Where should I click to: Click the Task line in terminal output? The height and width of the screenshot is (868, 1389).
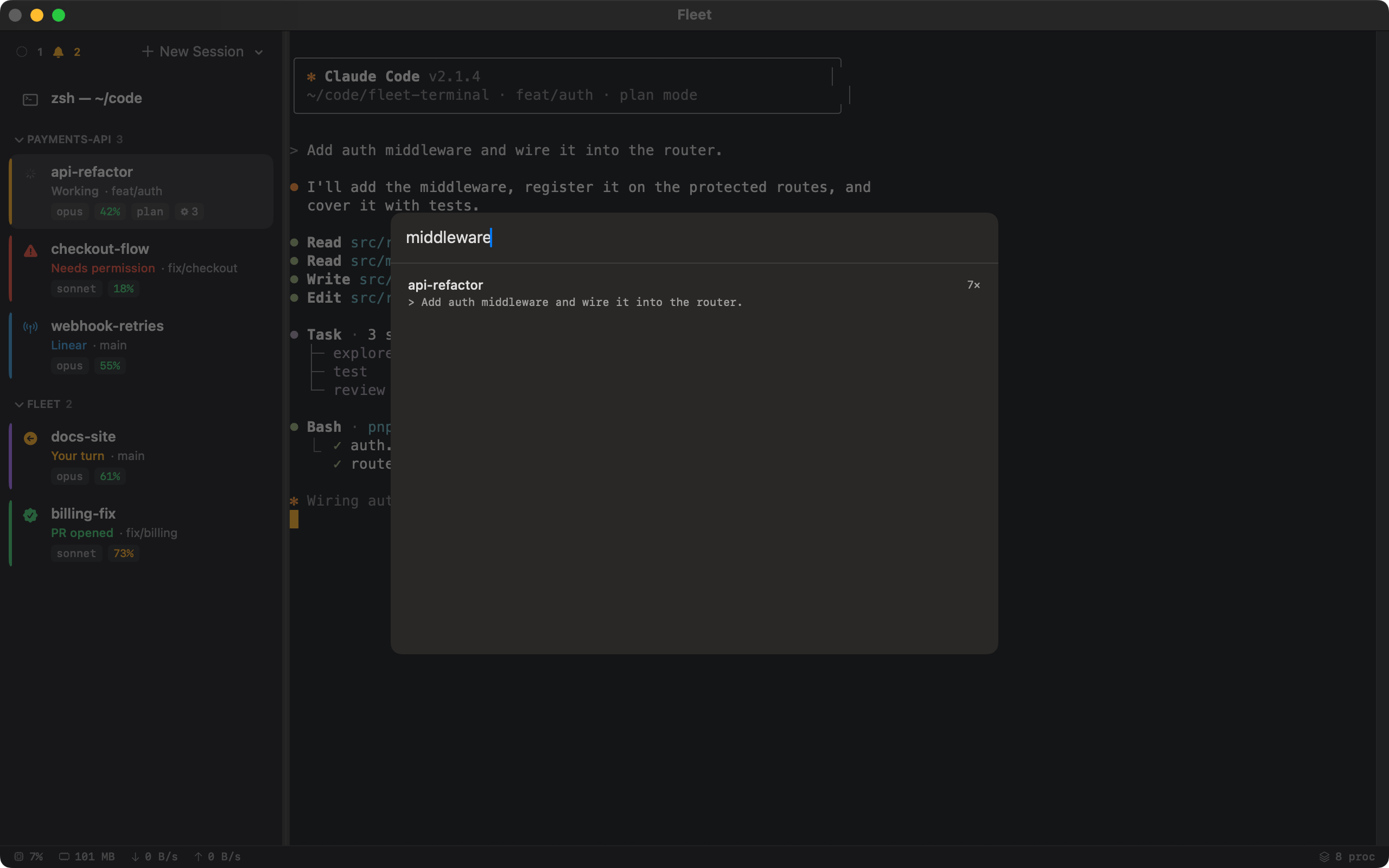(x=340, y=335)
